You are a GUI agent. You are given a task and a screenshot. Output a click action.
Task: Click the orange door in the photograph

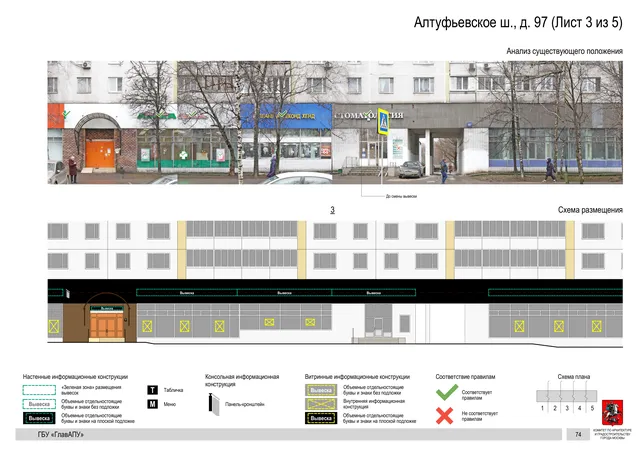[x=100, y=154]
